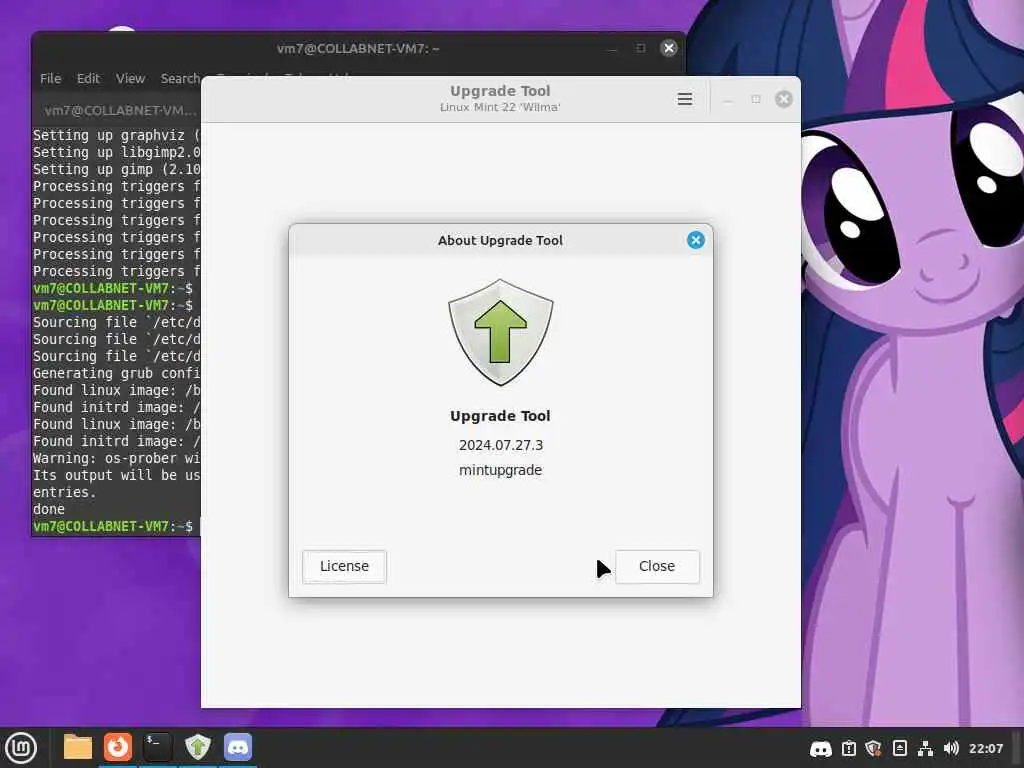1024x768 pixels.
Task: Click the 'done' line in the terminal
Action: click(49, 509)
